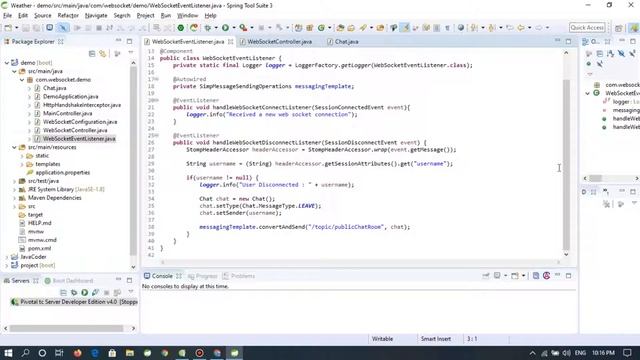This screenshot has width=640, height=360.
Task: Select HttpHandshakeInterceptor.java file
Action: pyautogui.click(x=82, y=105)
